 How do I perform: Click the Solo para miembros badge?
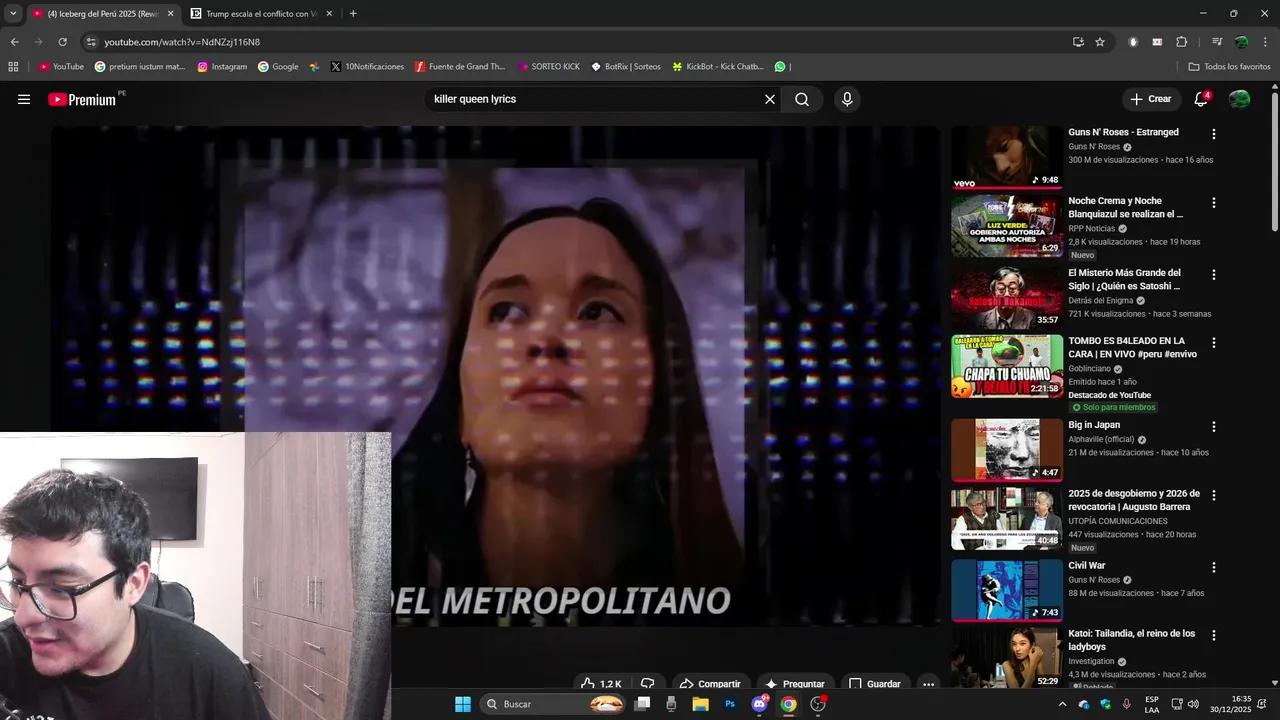pos(1113,408)
